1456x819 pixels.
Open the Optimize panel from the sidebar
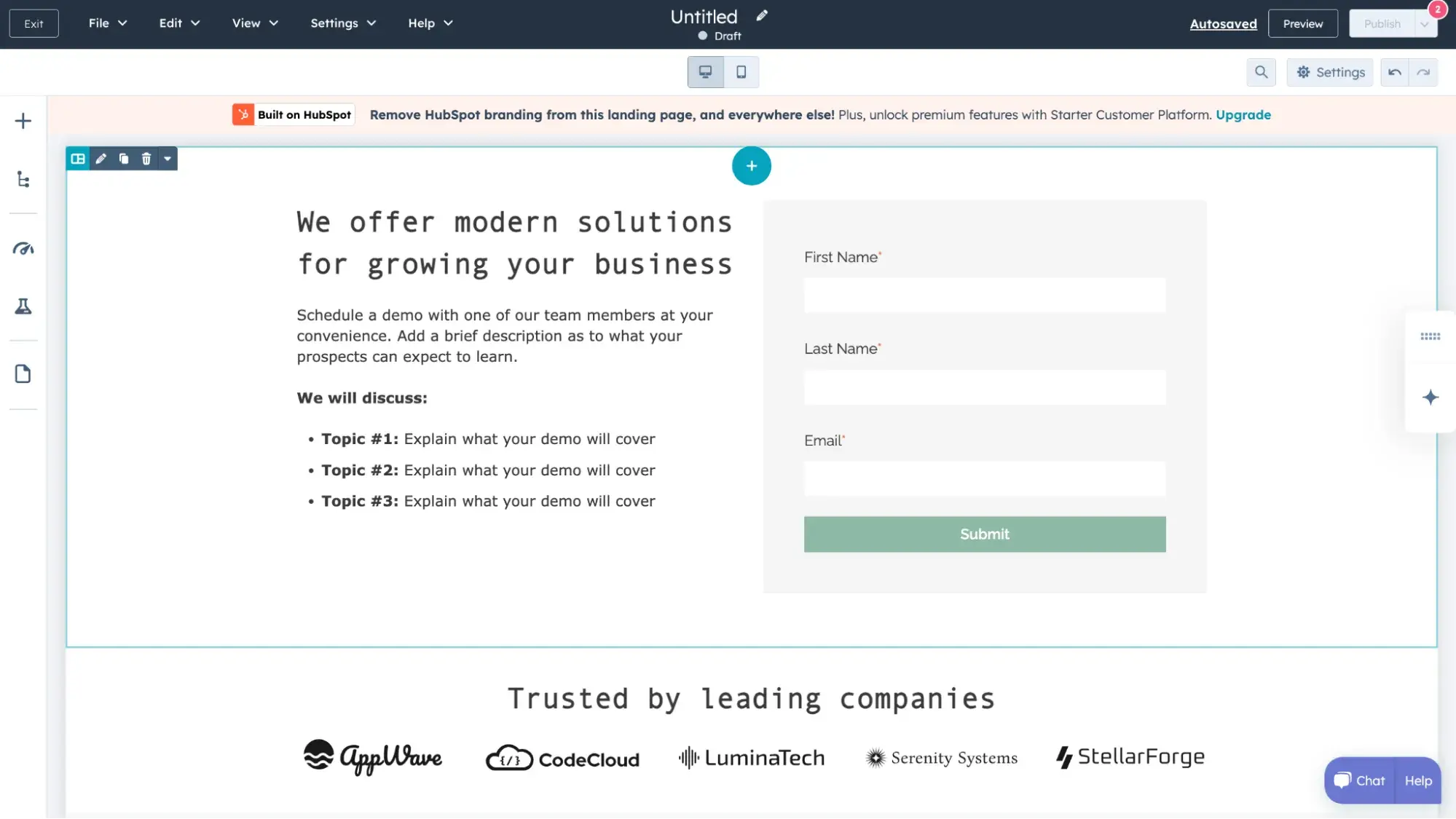click(x=23, y=250)
